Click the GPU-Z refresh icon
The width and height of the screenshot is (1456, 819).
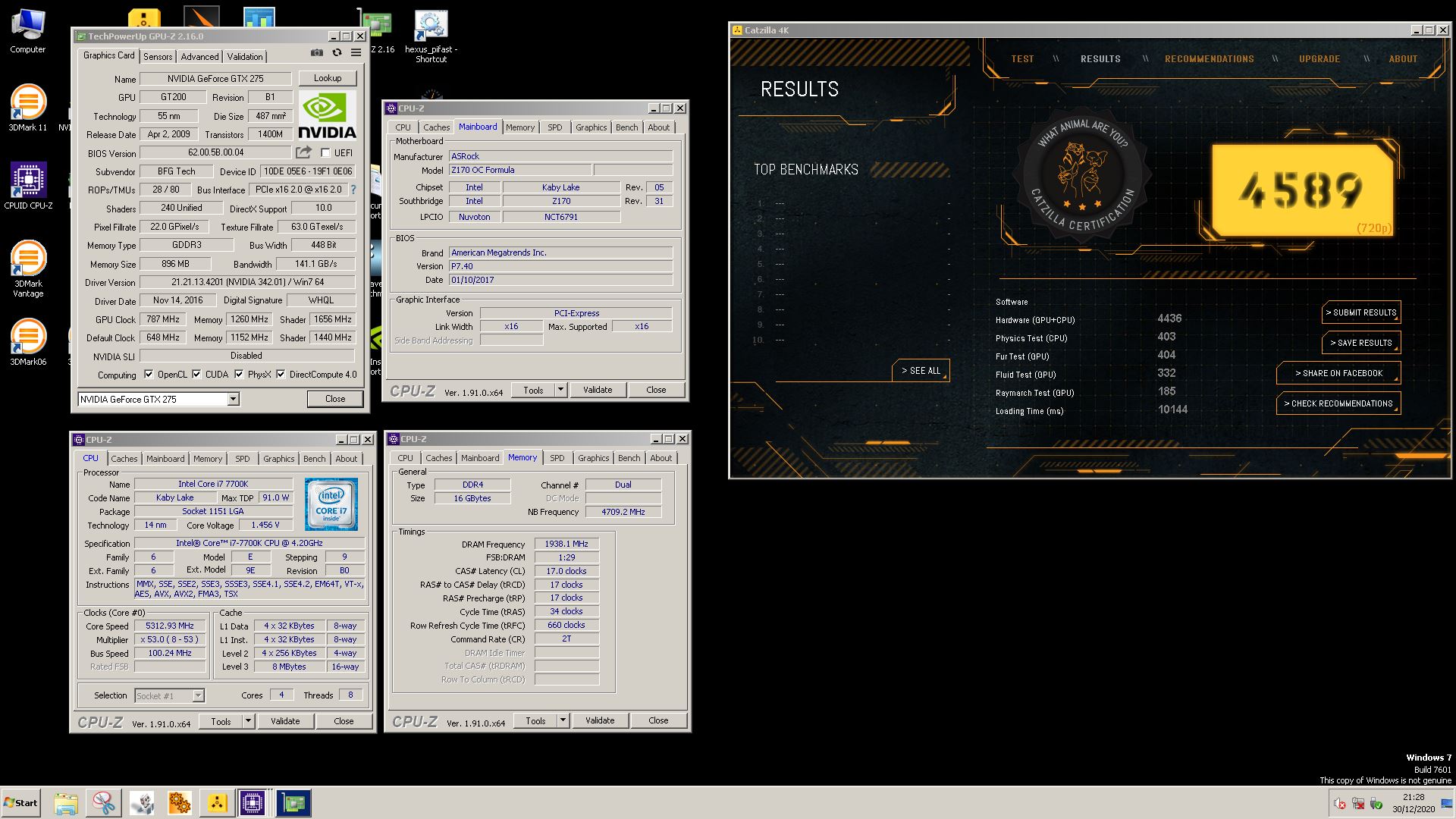pos(337,53)
